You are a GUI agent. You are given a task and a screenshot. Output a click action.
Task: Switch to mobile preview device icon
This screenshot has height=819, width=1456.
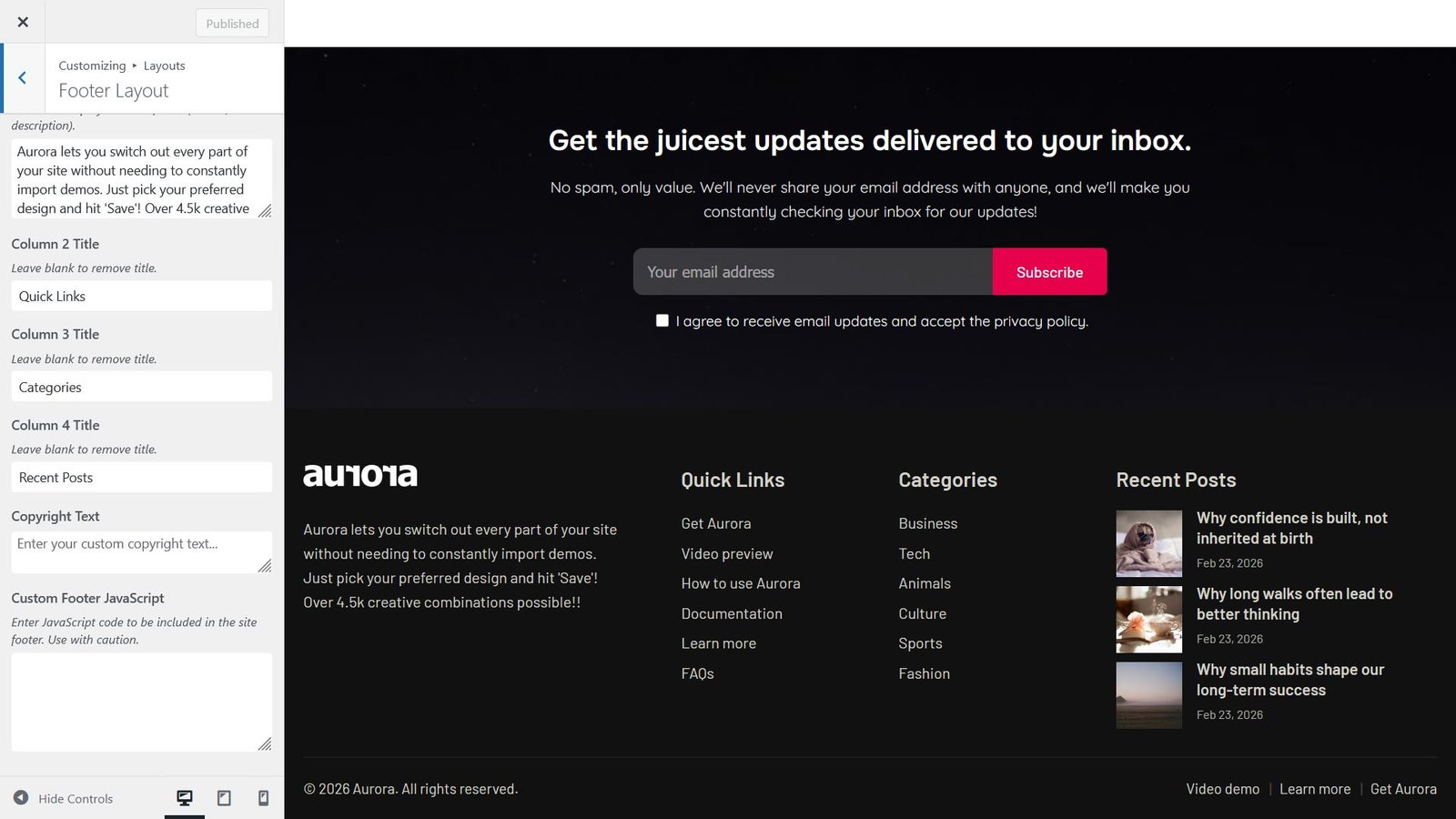tap(263, 798)
